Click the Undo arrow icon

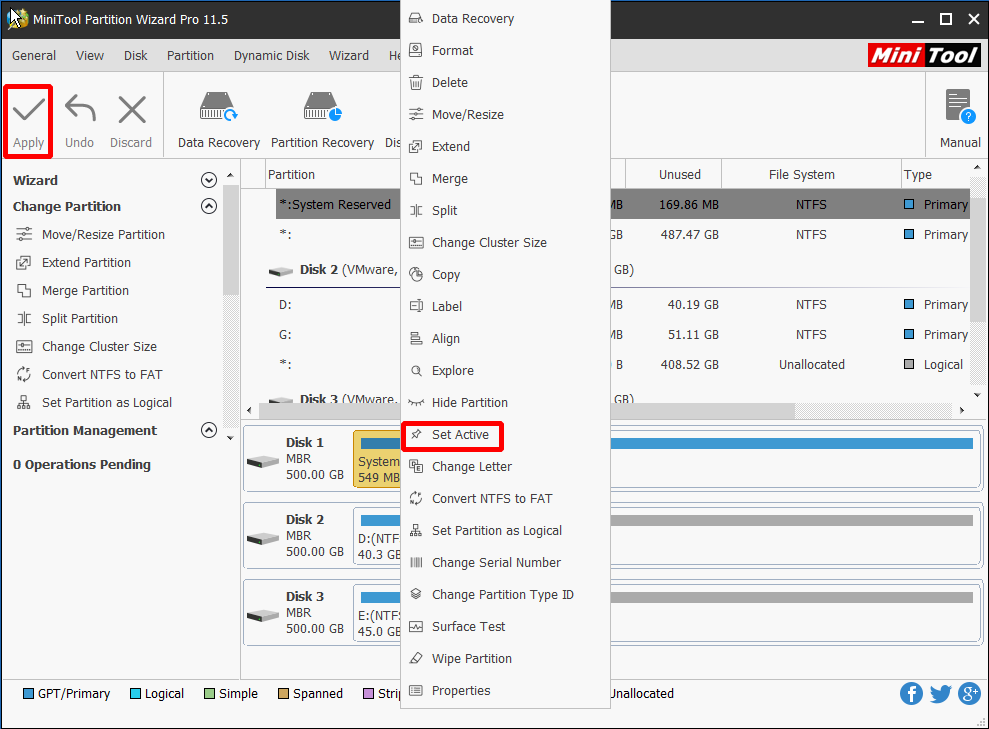click(80, 109)
